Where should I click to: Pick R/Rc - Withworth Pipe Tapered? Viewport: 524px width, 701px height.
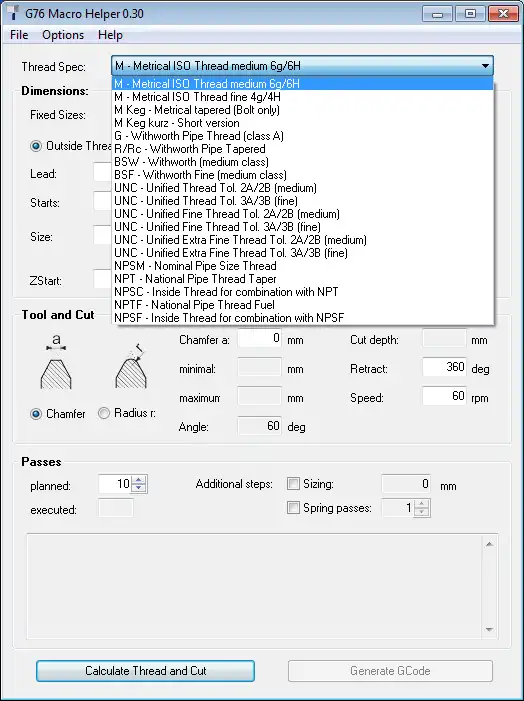click(x=303, y=148)
